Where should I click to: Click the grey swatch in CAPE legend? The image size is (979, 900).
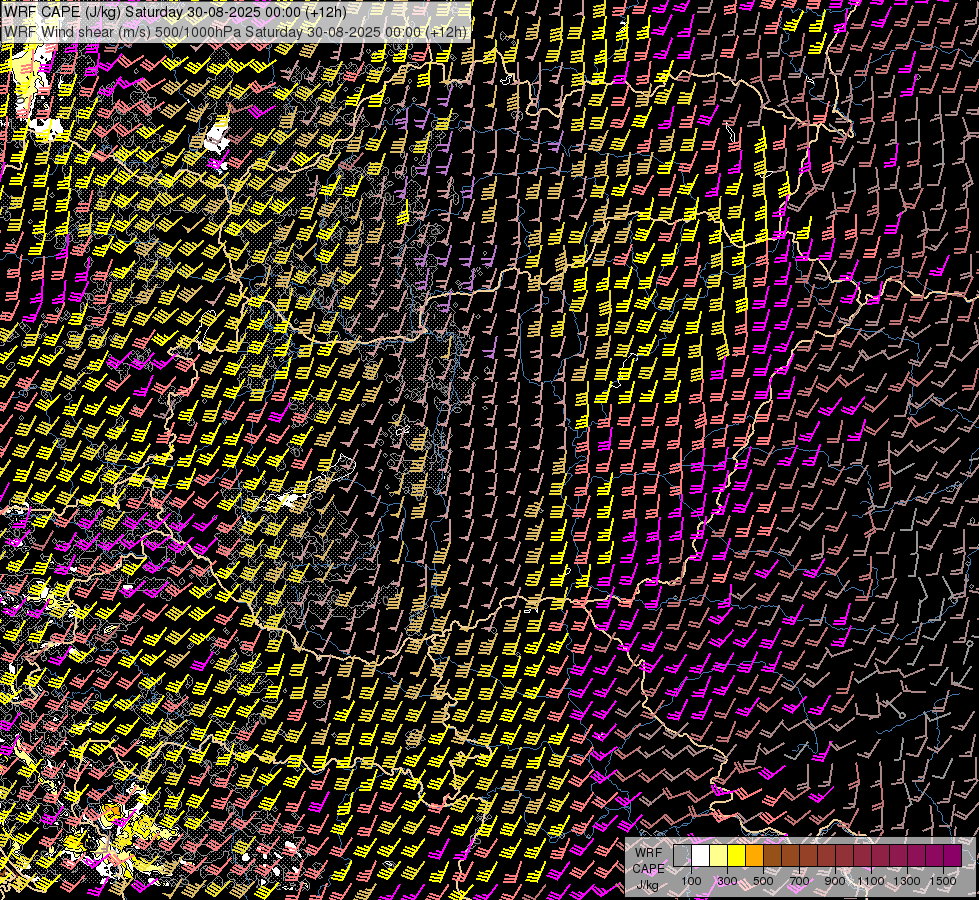682,855
